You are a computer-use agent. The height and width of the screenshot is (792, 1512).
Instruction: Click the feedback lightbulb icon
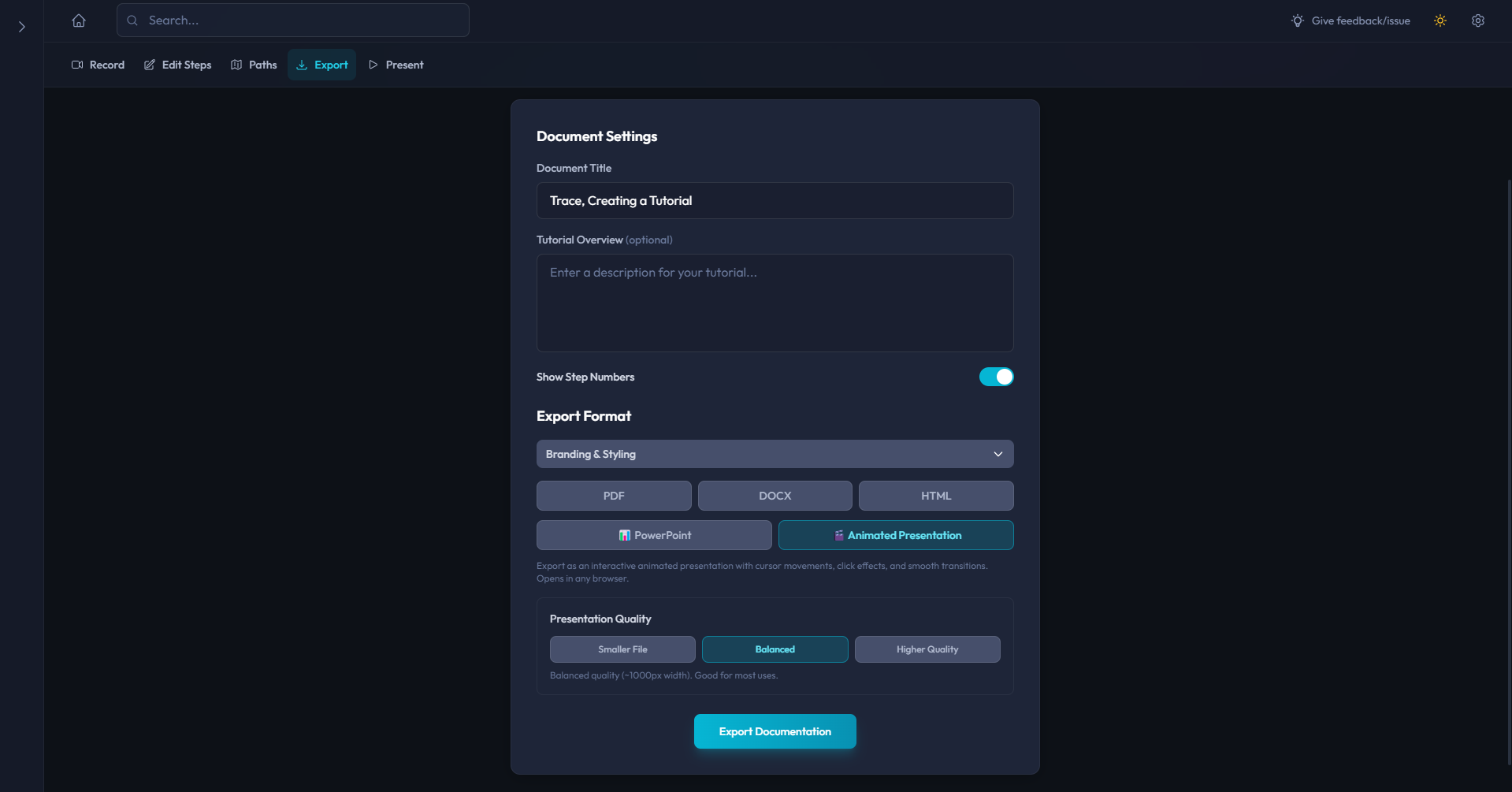click(x=1298, y=20)
